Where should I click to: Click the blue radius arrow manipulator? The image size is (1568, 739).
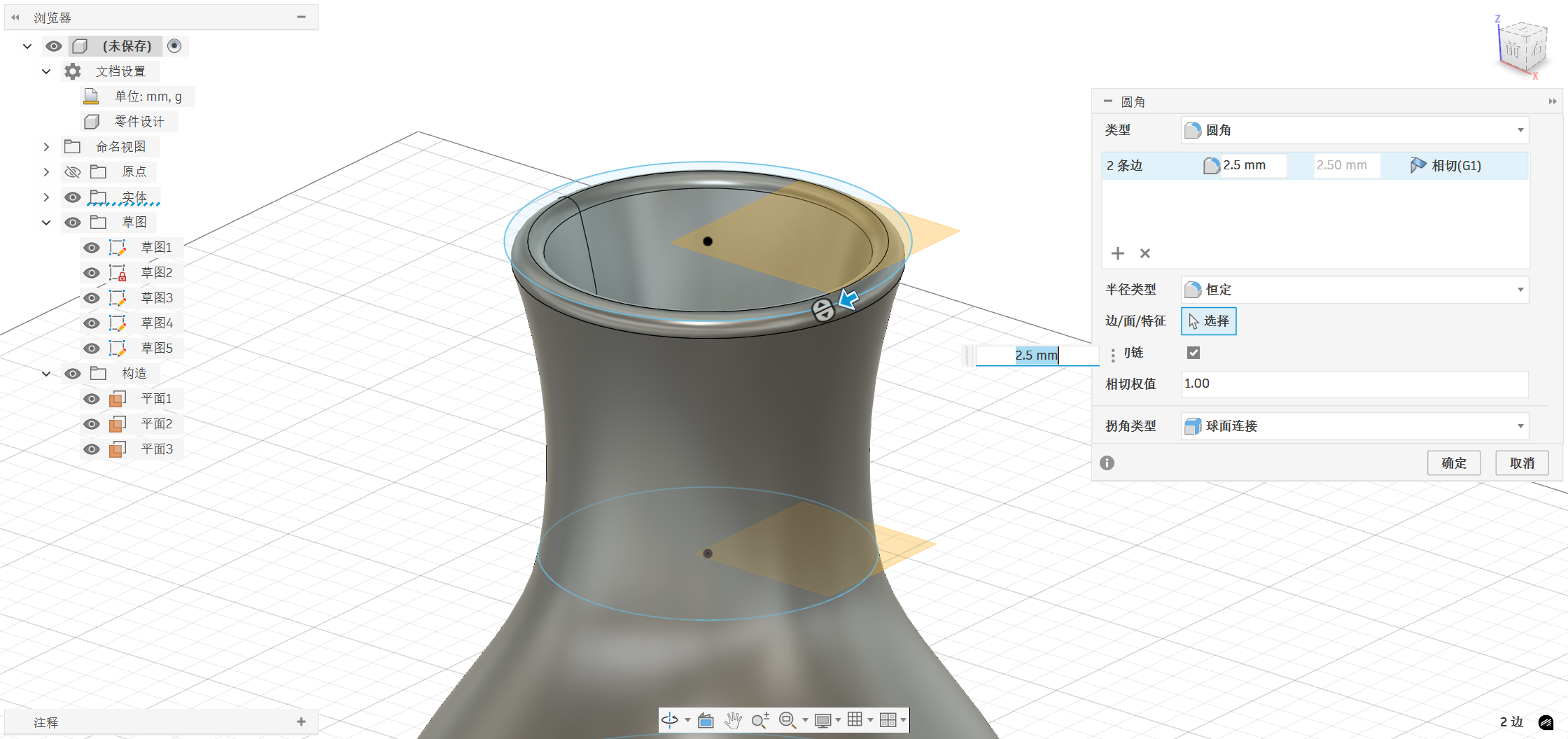coord(848,299)
